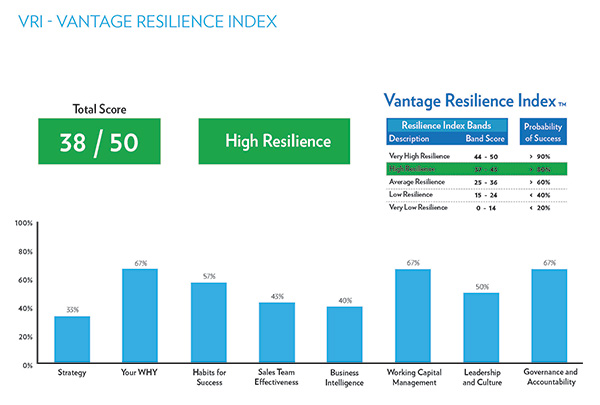Viewport: 600px width, 405px height.
Task: Click the Working Capital Management bar
Action: coord(413,315)
